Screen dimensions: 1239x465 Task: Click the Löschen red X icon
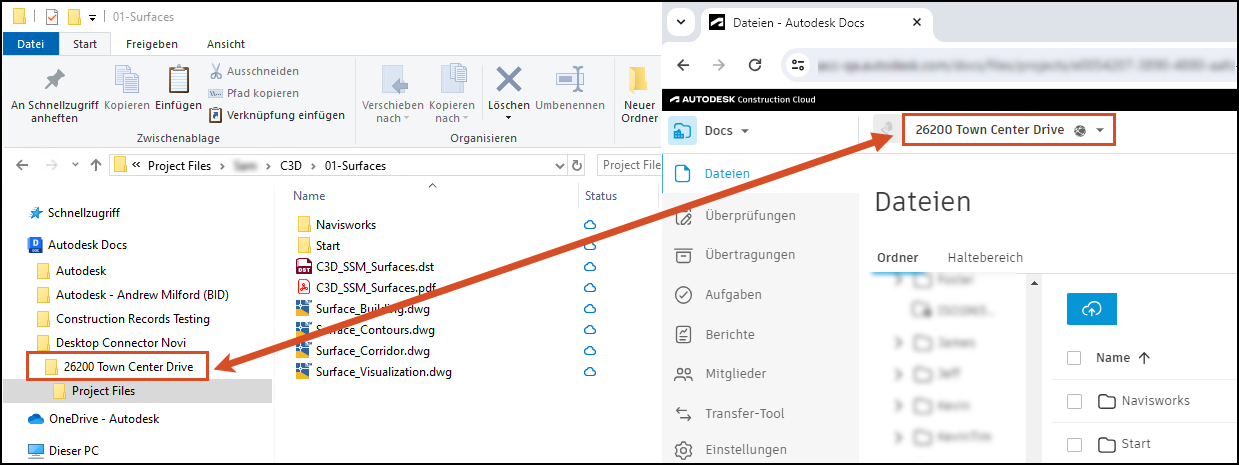[509, 79]
